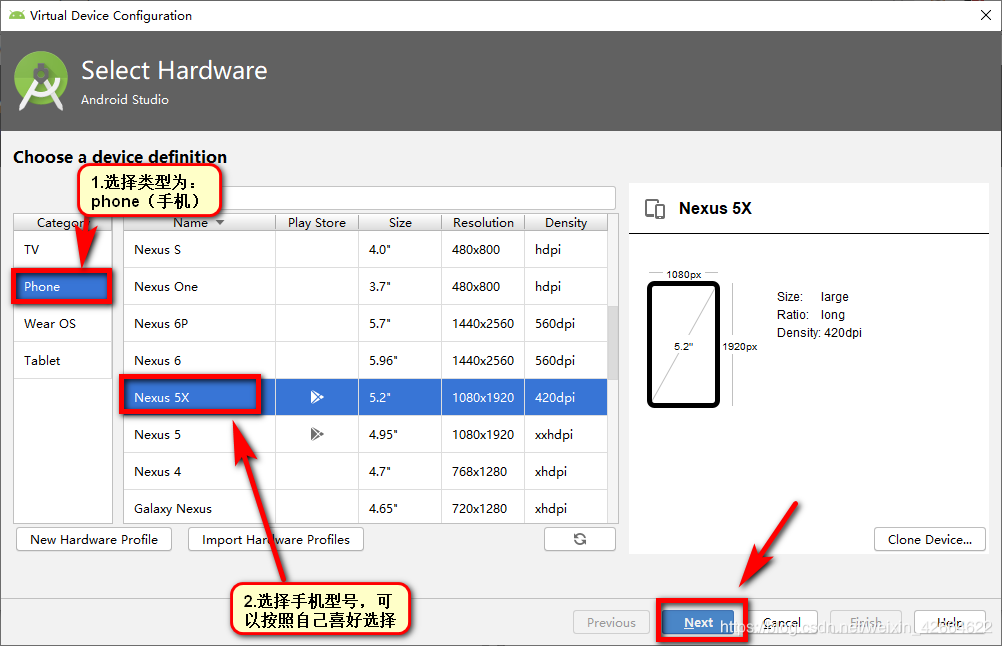Image resolution: width=1002 pixels, height=646 pixels.
Task: Click the 768x1280 resolution cell
Action: (482, 472)
